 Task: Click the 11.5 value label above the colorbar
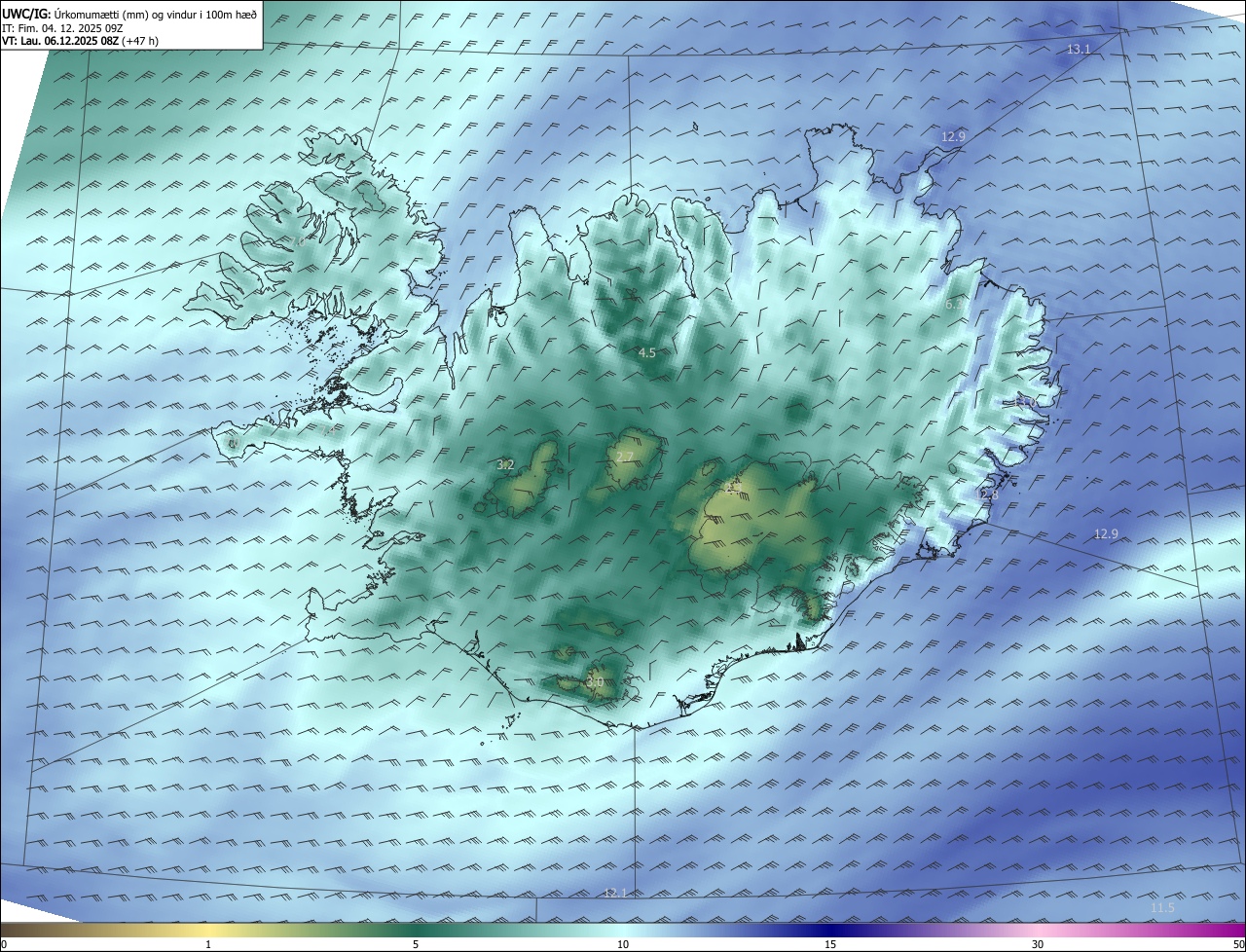pyautogui.click(x=1162, y=908)
